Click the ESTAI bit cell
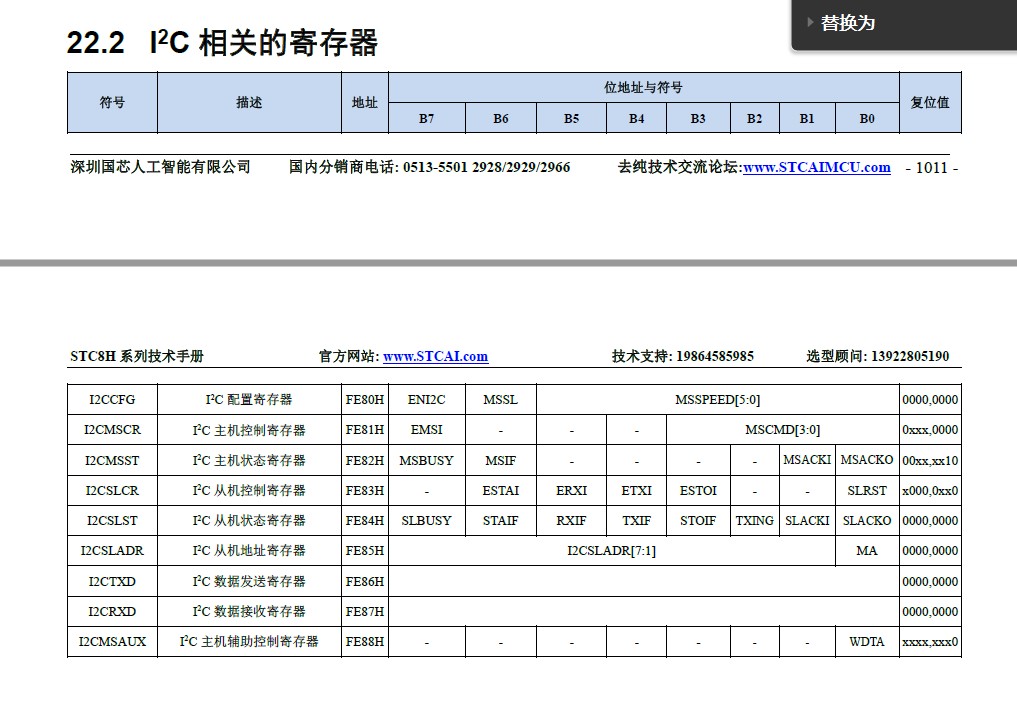The height and width of the screenshot is (712, 1017). coord(501,490)
